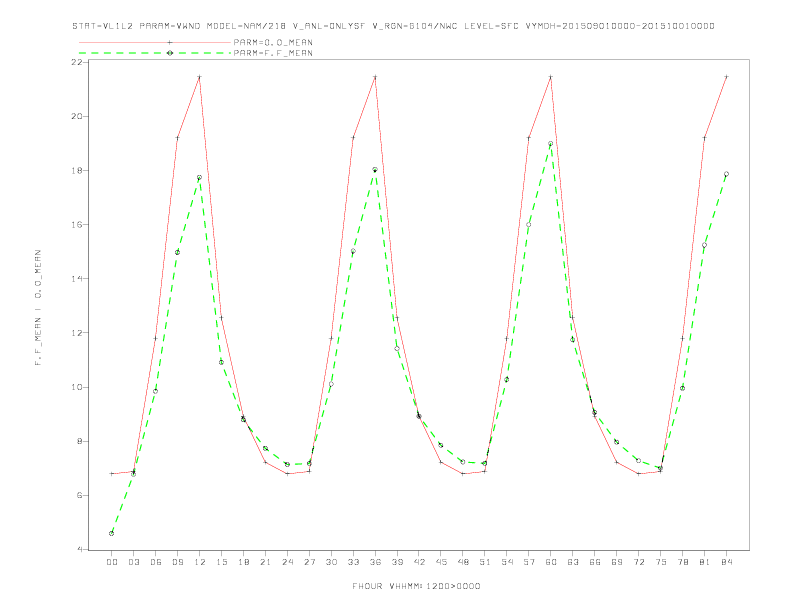Click the x-axis tick label 36
The width and height of the screenshot is (792, 612).
coord(375,562)
